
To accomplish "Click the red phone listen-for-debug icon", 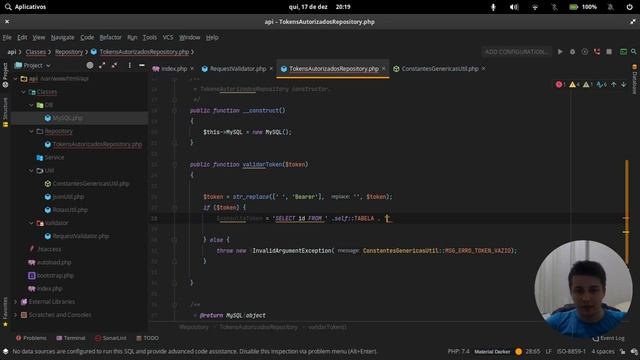I will click(597, 52).
